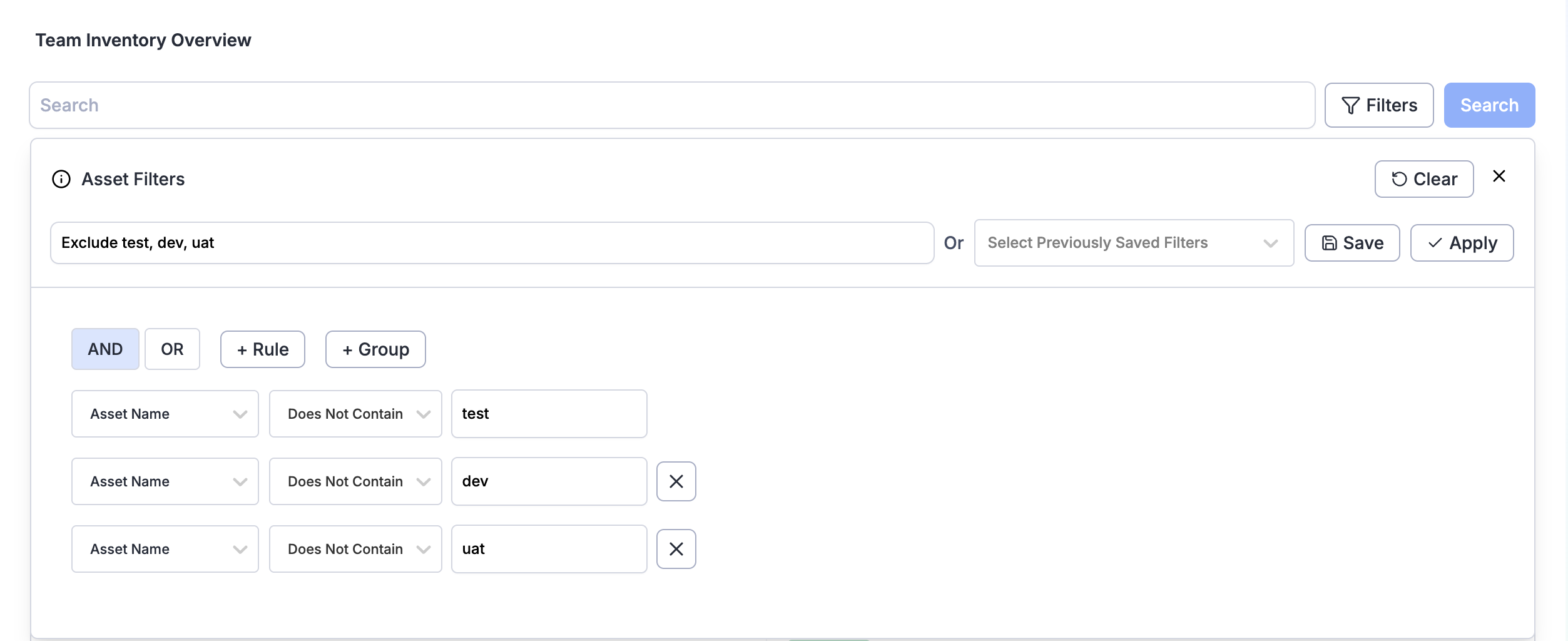The height and width of the screenshot is (641, 1568).
Task: Click the info icon beside Asset Filters
Action: tap(61, 179)
